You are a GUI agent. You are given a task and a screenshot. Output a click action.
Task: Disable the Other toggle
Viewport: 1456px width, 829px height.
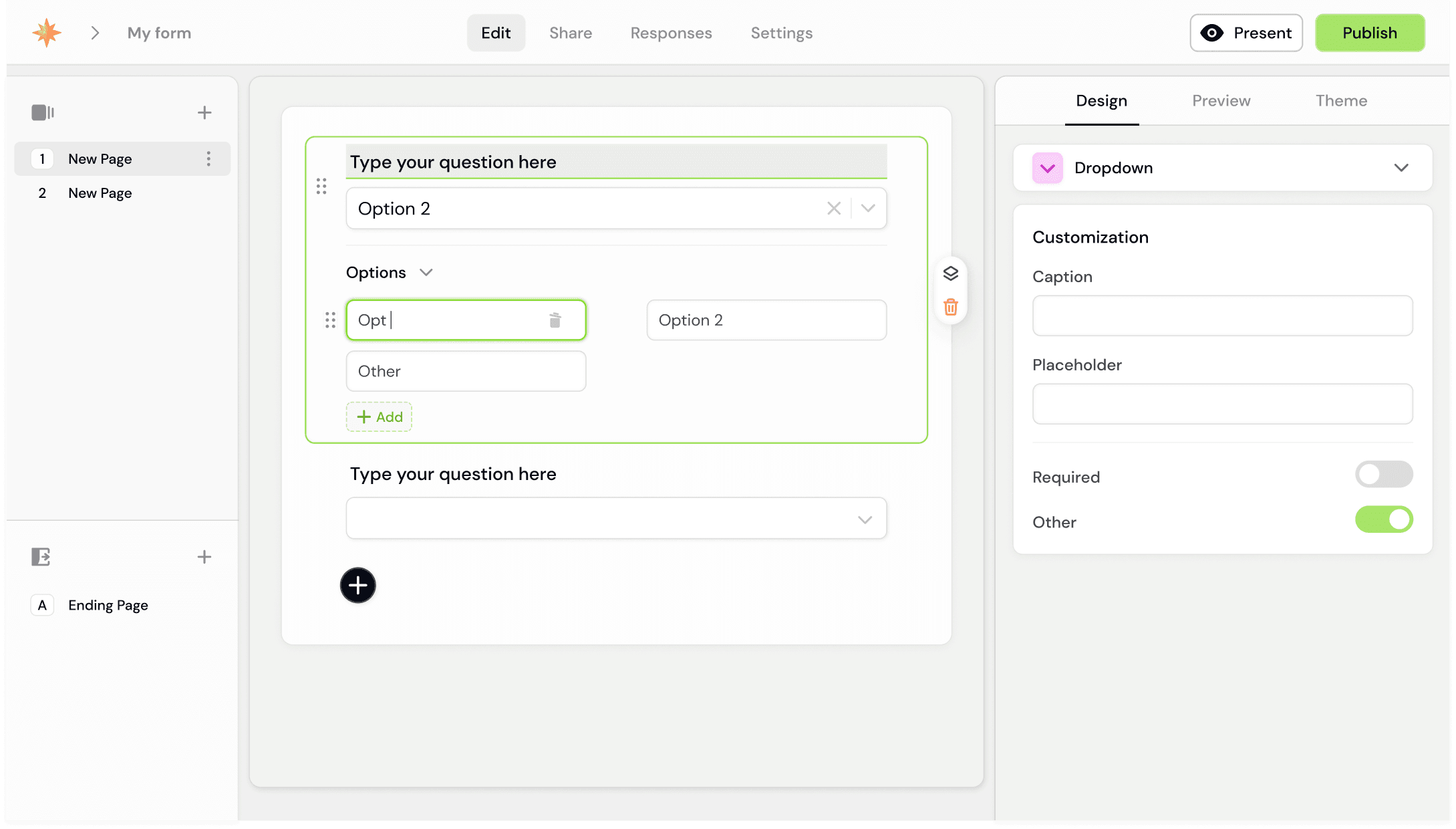tap(1384, 519)
